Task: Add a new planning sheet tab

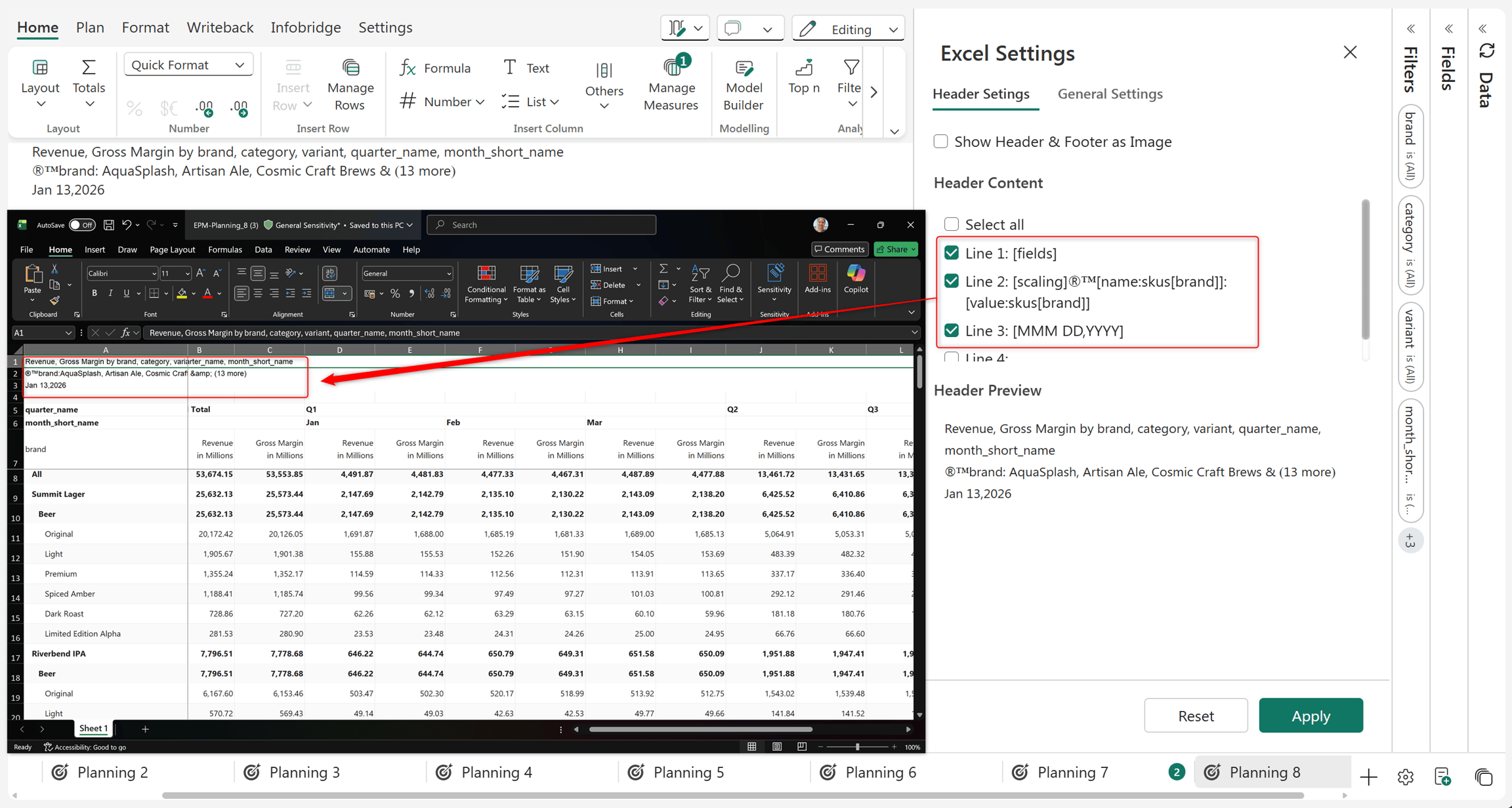Action: click(x=1368, y=777)
